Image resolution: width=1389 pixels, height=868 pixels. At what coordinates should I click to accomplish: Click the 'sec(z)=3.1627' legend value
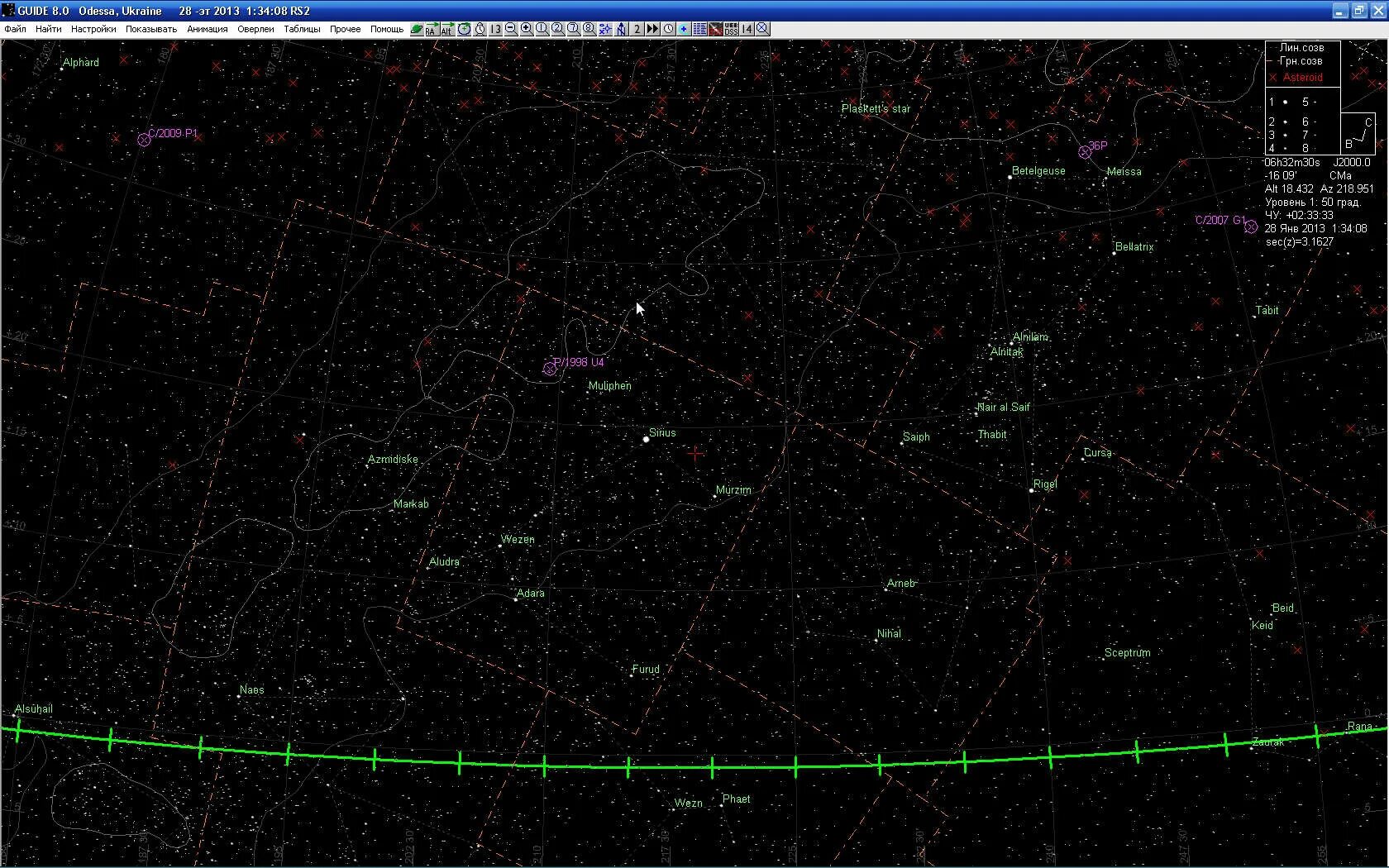[1299, 242]
